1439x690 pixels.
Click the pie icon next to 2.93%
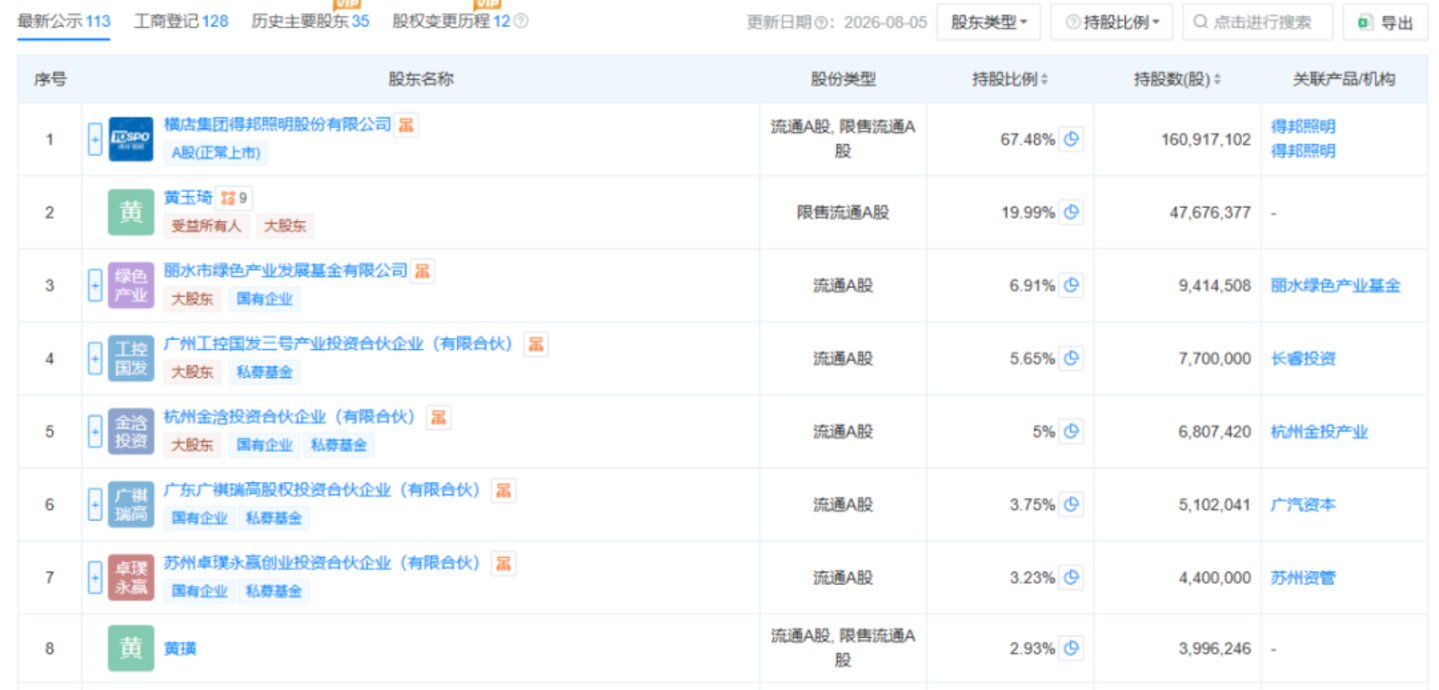pos(1071,648)
